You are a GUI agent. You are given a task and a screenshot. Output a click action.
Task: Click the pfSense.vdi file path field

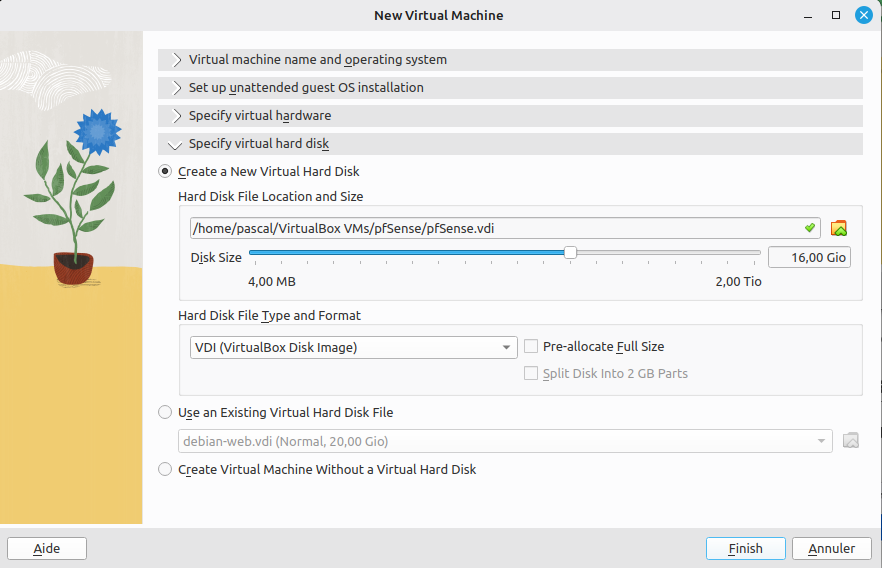tap(505, 228)
